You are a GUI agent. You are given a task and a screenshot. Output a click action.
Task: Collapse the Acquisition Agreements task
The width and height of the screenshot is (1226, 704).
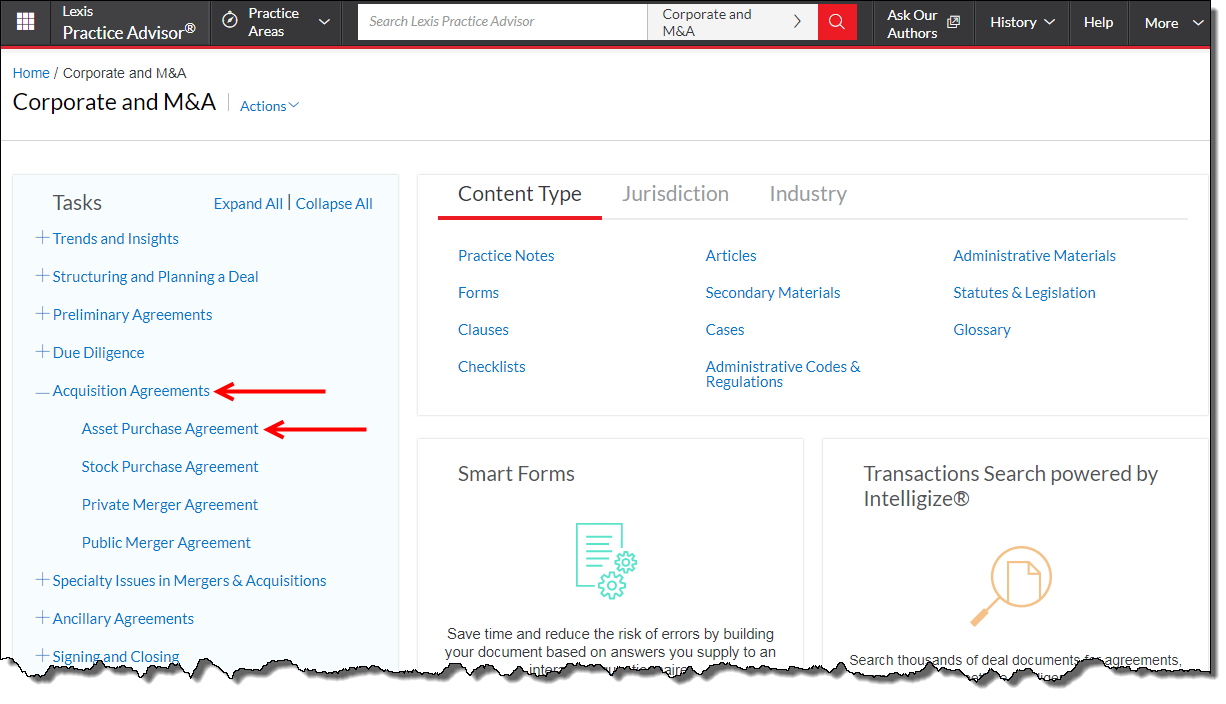(42, 391)
